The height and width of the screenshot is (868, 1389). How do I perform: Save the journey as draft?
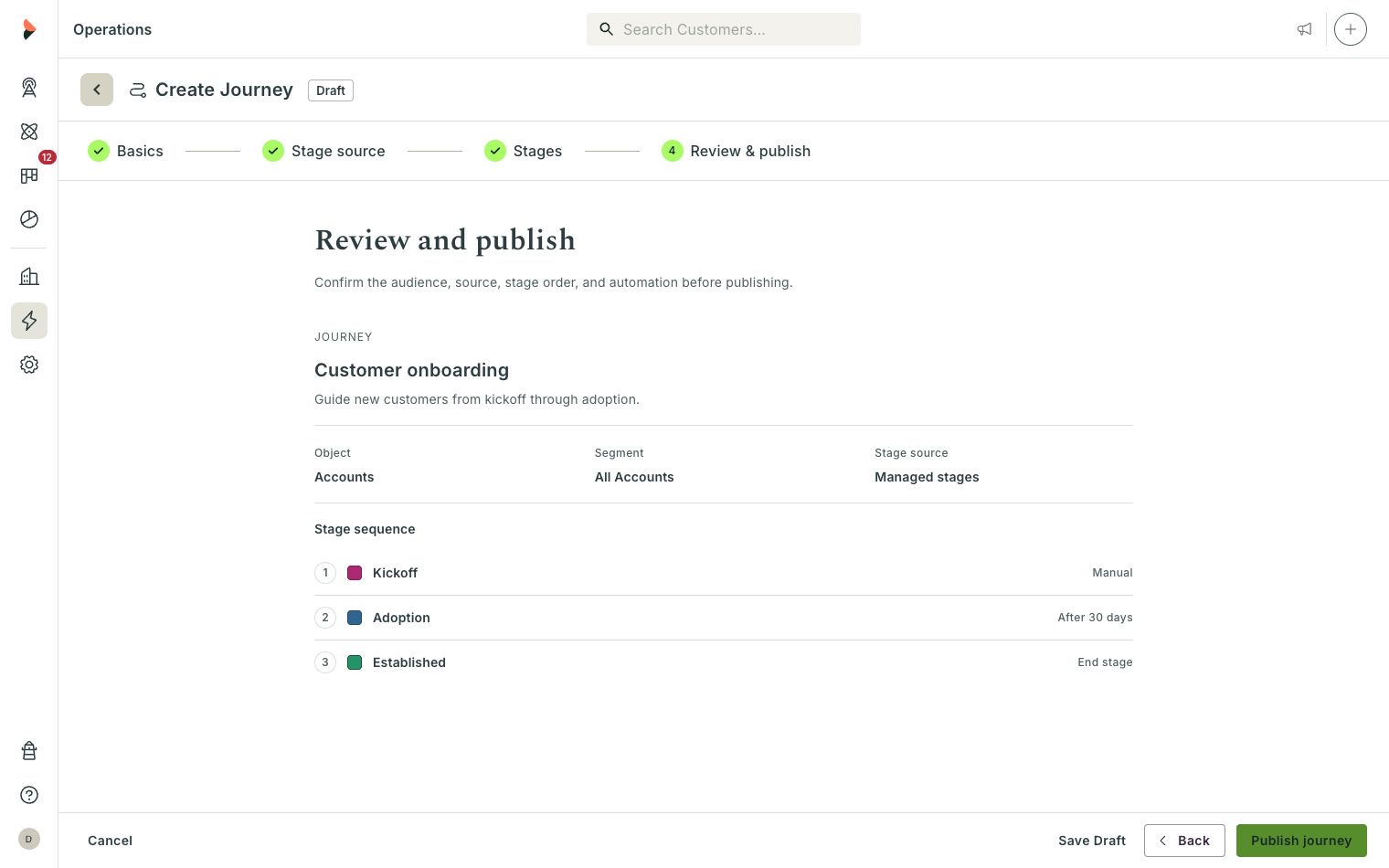tap(1092, 841)
